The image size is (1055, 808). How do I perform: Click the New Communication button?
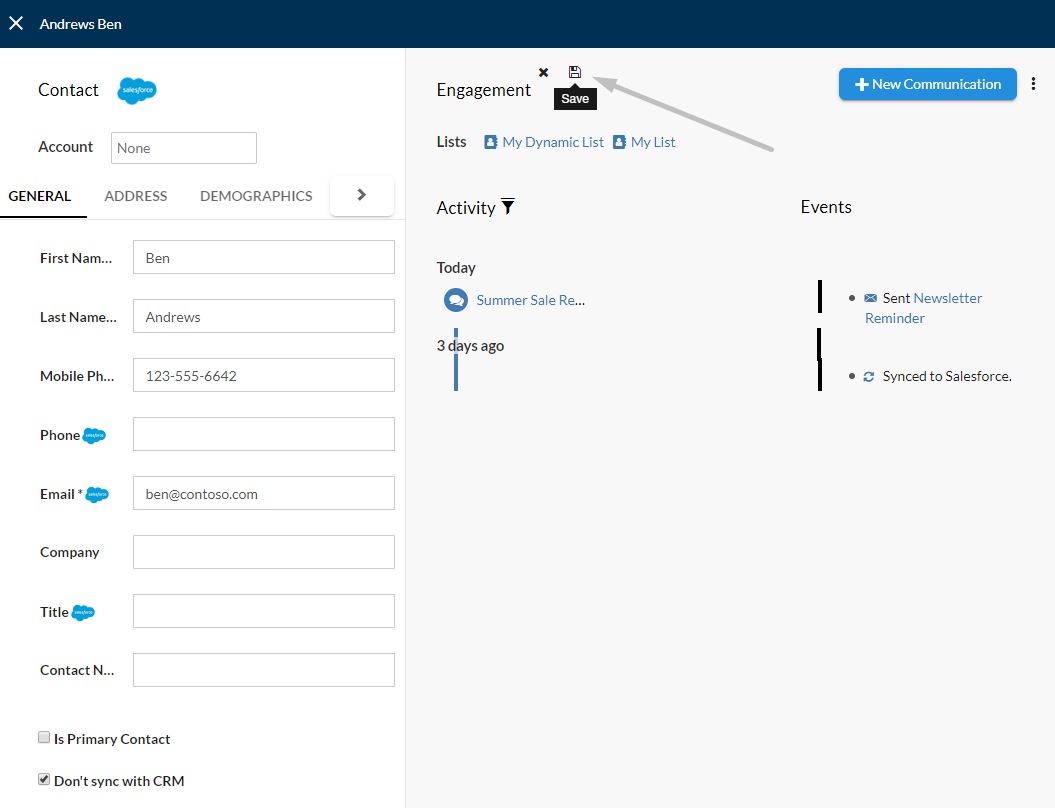point(928,84)
